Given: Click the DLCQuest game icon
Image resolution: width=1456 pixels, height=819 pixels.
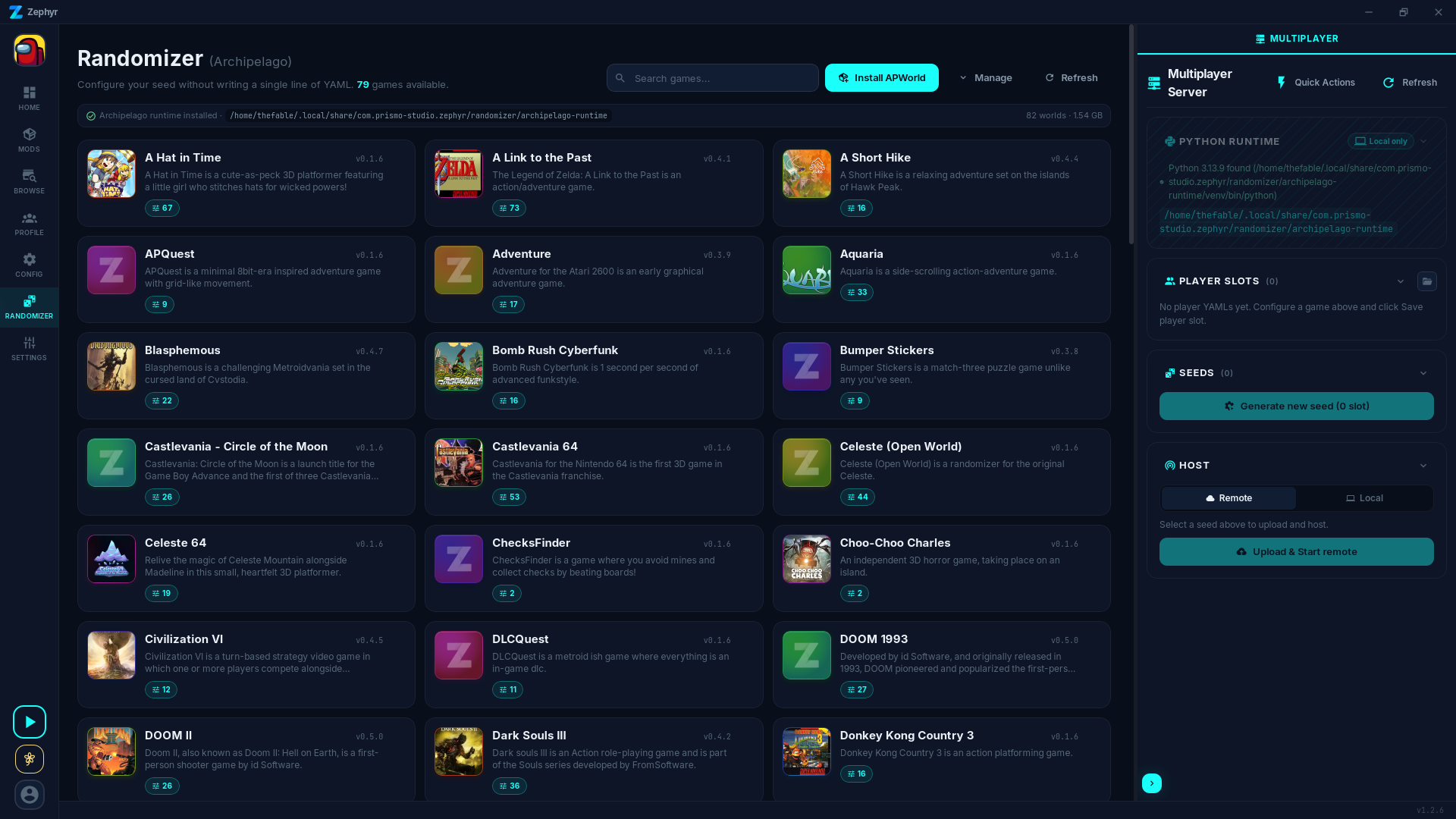Looking at the screenshot, I should pyautogui.click(x=459, y=655).
